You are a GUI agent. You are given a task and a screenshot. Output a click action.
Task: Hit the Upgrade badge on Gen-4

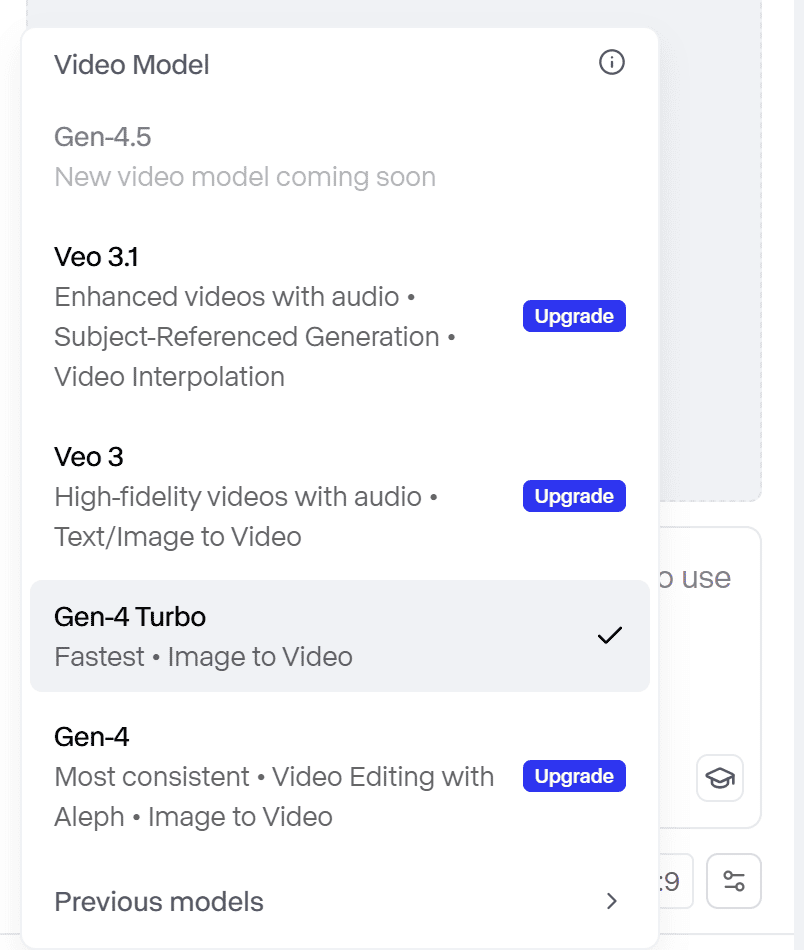pyautogui.click(x=574, y=777)
